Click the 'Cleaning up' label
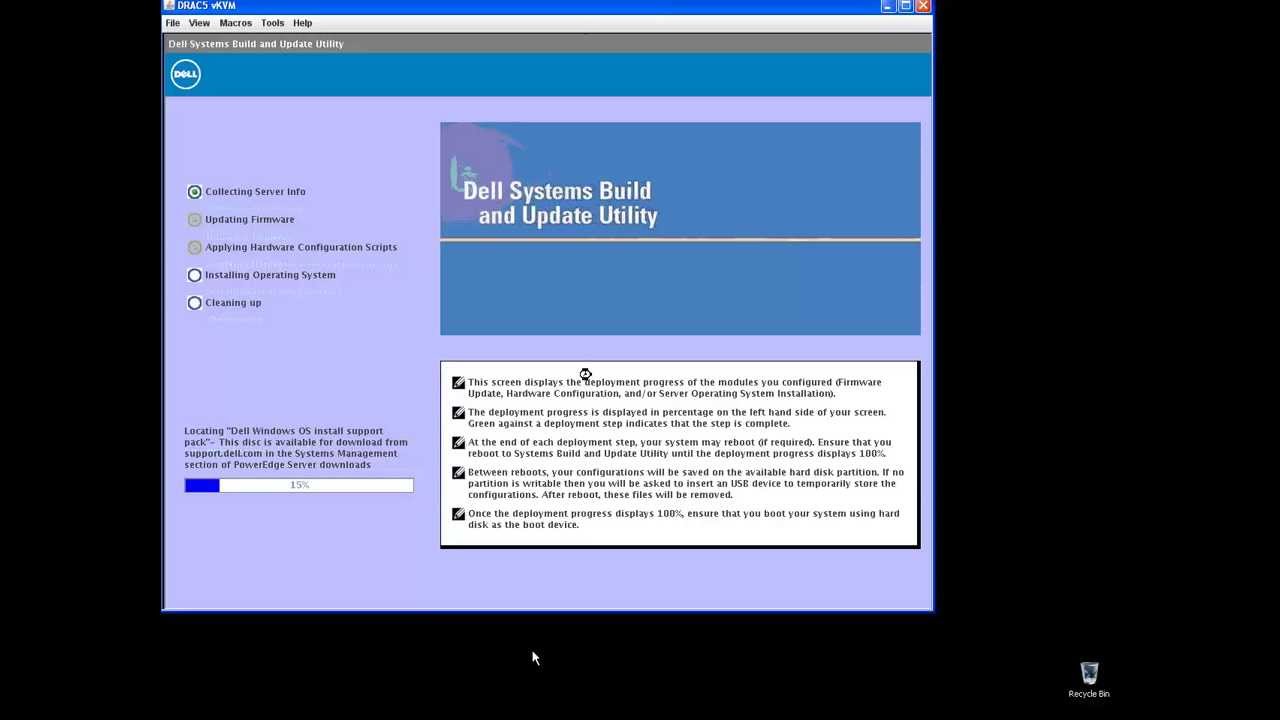This screenshot has width=1280, height=720. (x=233, y=303)
